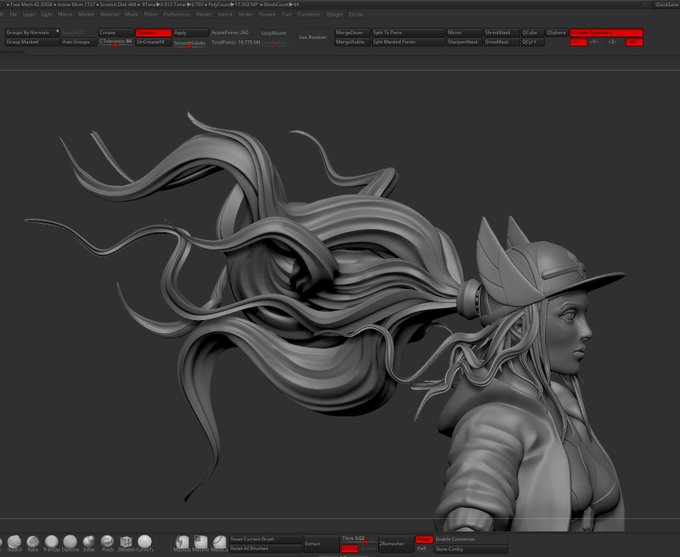This screenshot has height=557, width=680.
Task: Toggle Activate Symmetry off
Action: [606, 33]
